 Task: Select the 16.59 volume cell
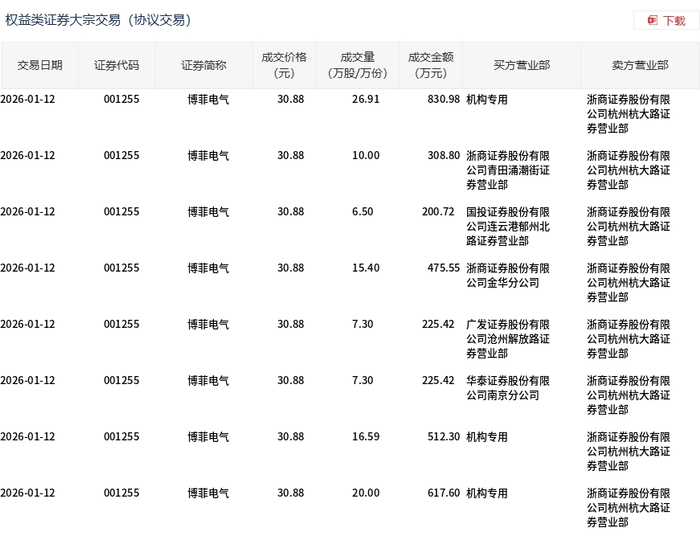click(366, 436)
